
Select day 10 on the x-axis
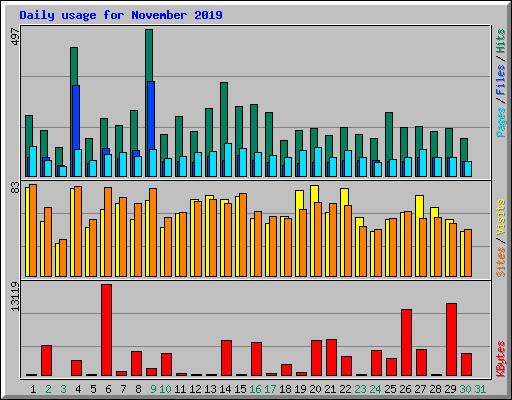coord(165,389)
